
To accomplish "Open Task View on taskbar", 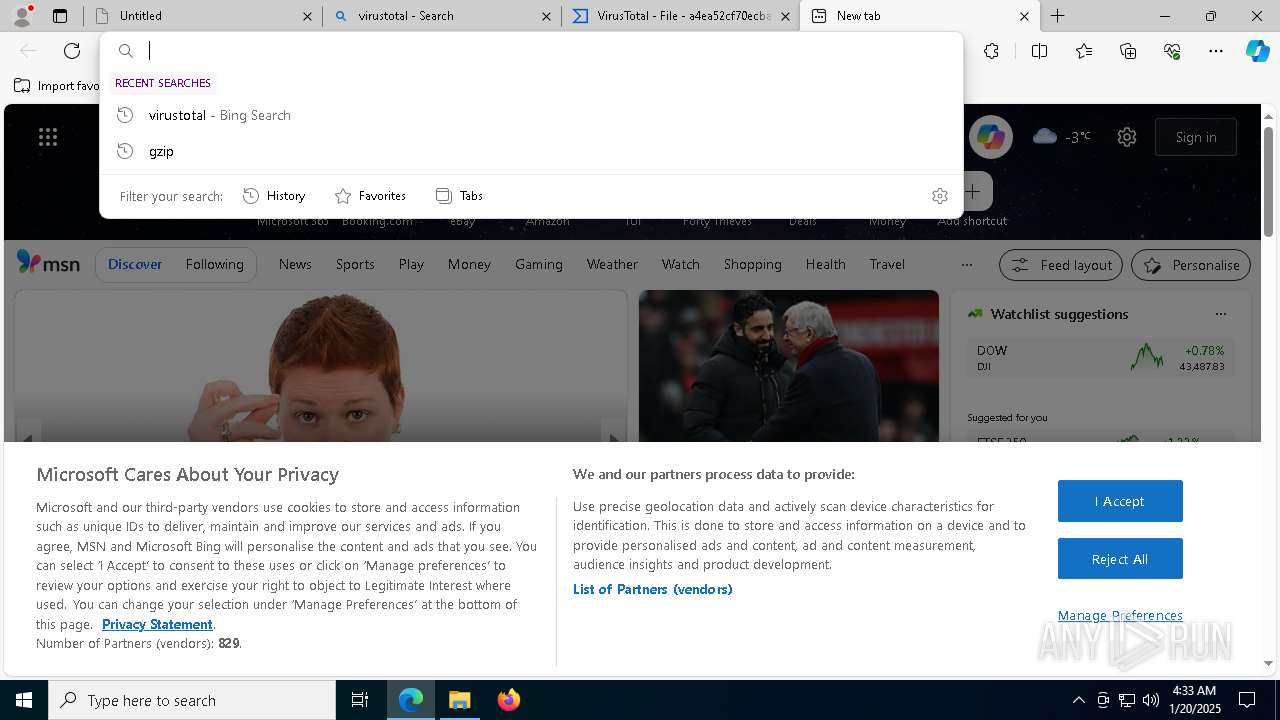I will pos(360,700).
